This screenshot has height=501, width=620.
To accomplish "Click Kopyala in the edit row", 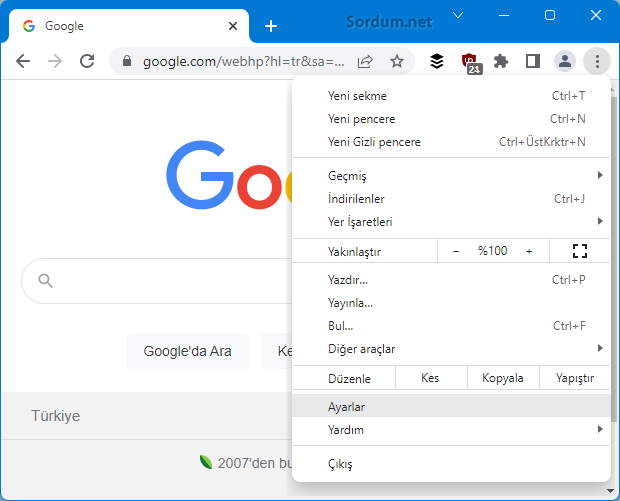I will coord(503,378).
